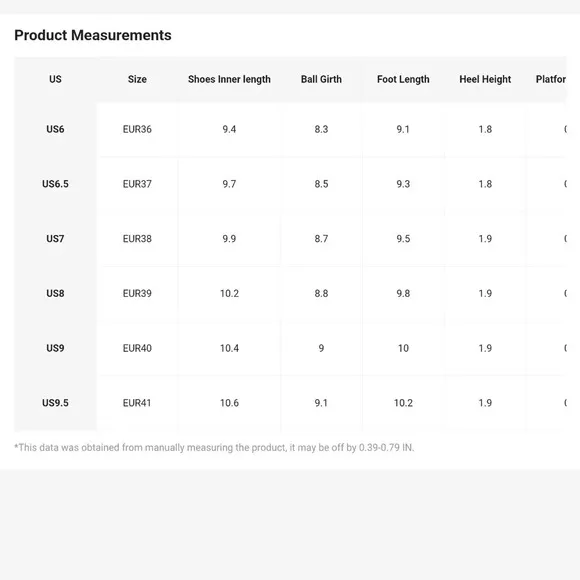Click the US8 row label

pos(55,293)
